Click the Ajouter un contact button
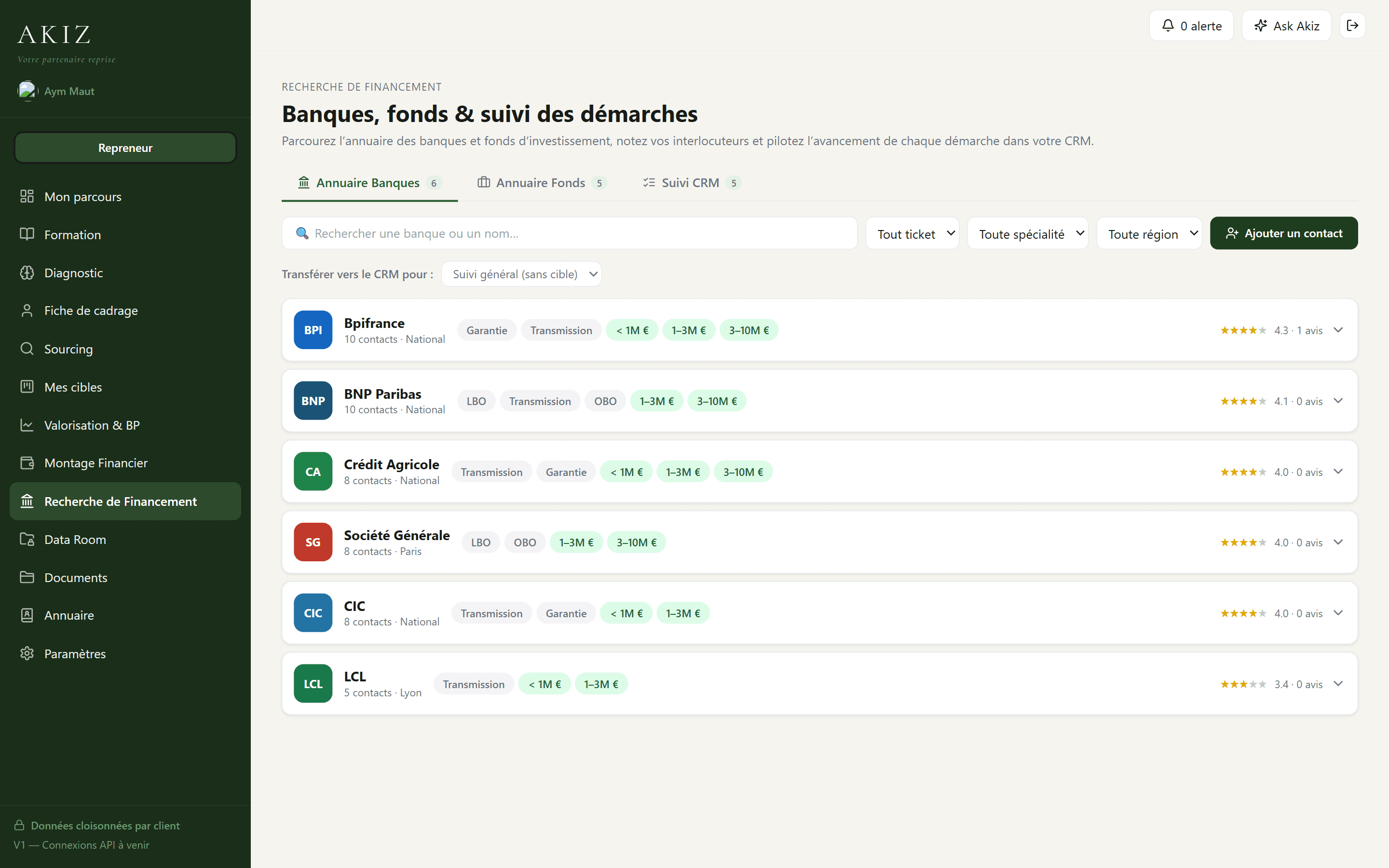 tap(1283, 233)
